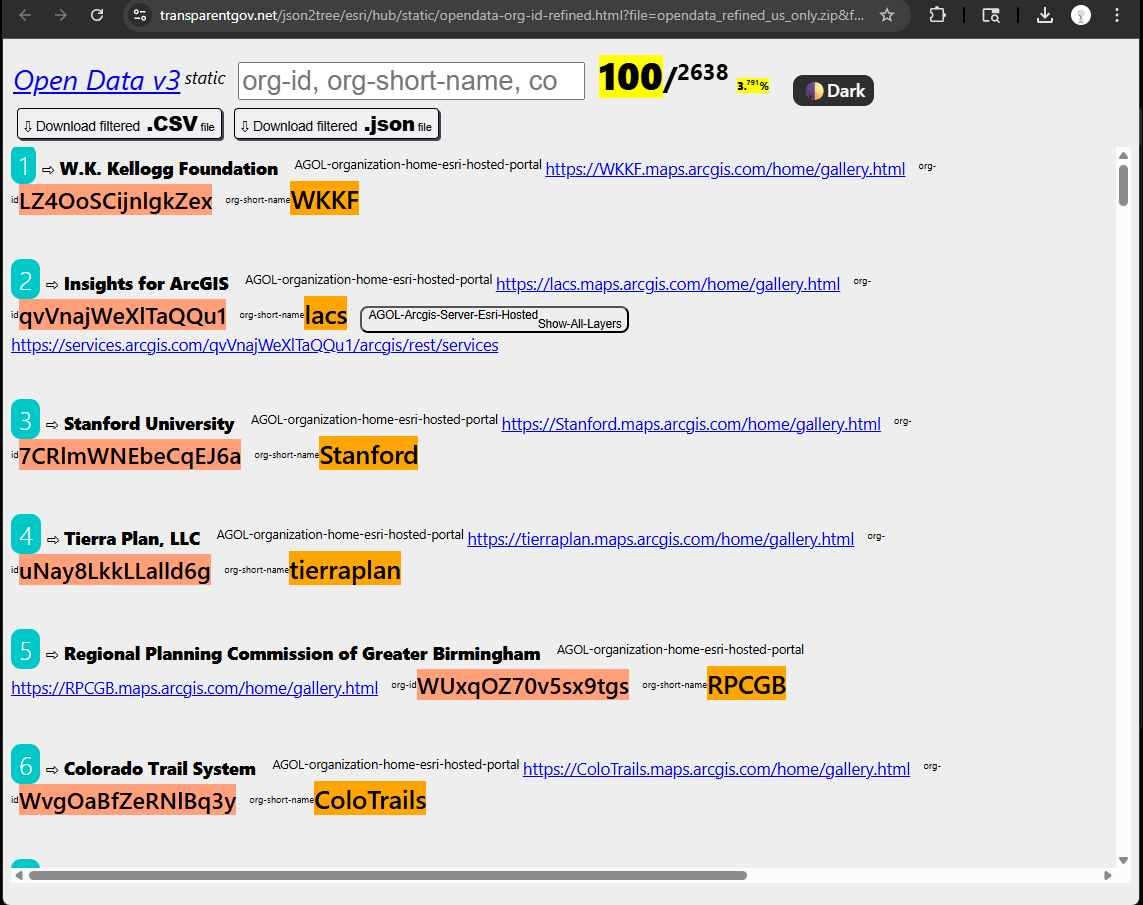Screen dimensions: 1143x905
Task: Select org-id qvVnajWeXlTaQQu1
Action: (x=122, y=316)
